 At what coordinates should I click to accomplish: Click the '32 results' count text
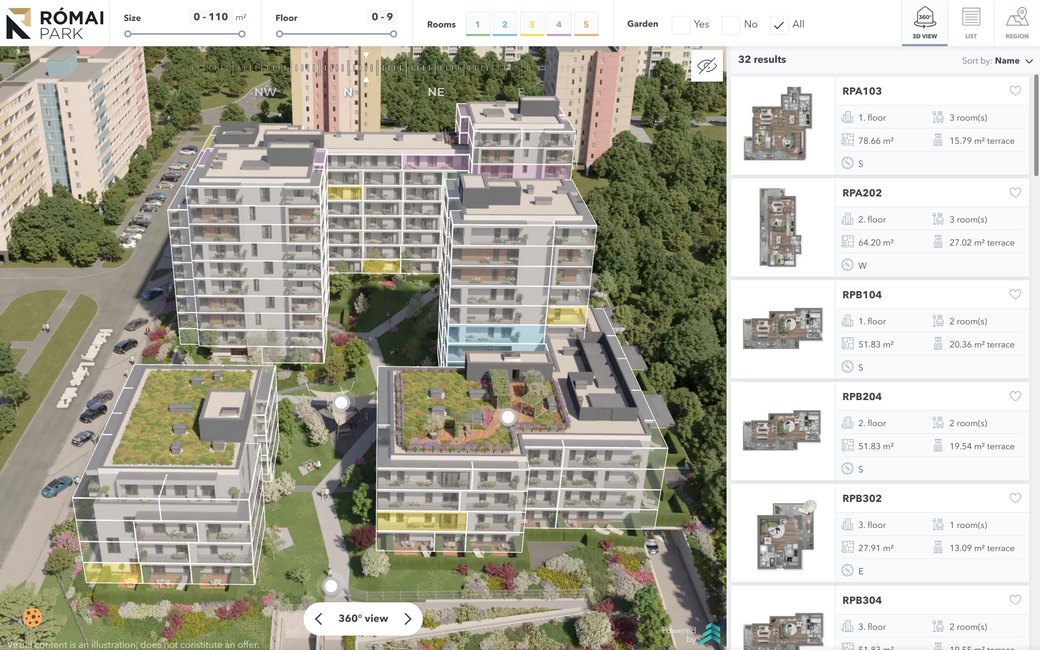761,60
